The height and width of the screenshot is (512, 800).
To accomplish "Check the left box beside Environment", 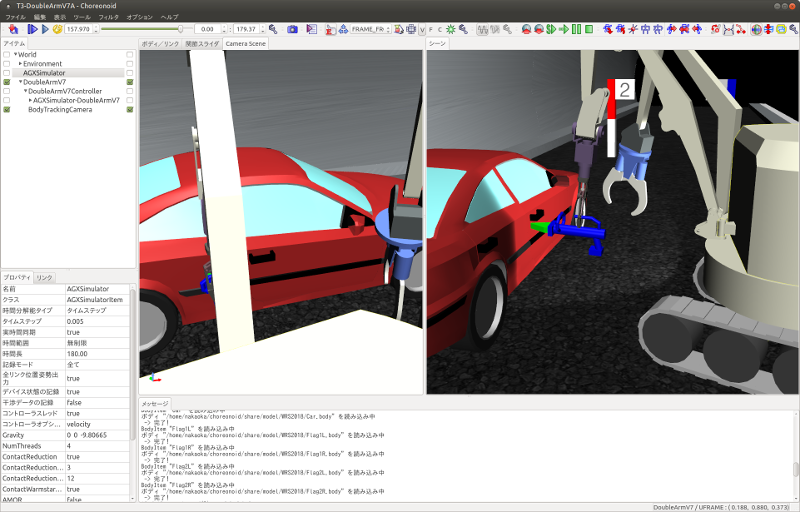I will click(7, 64).
